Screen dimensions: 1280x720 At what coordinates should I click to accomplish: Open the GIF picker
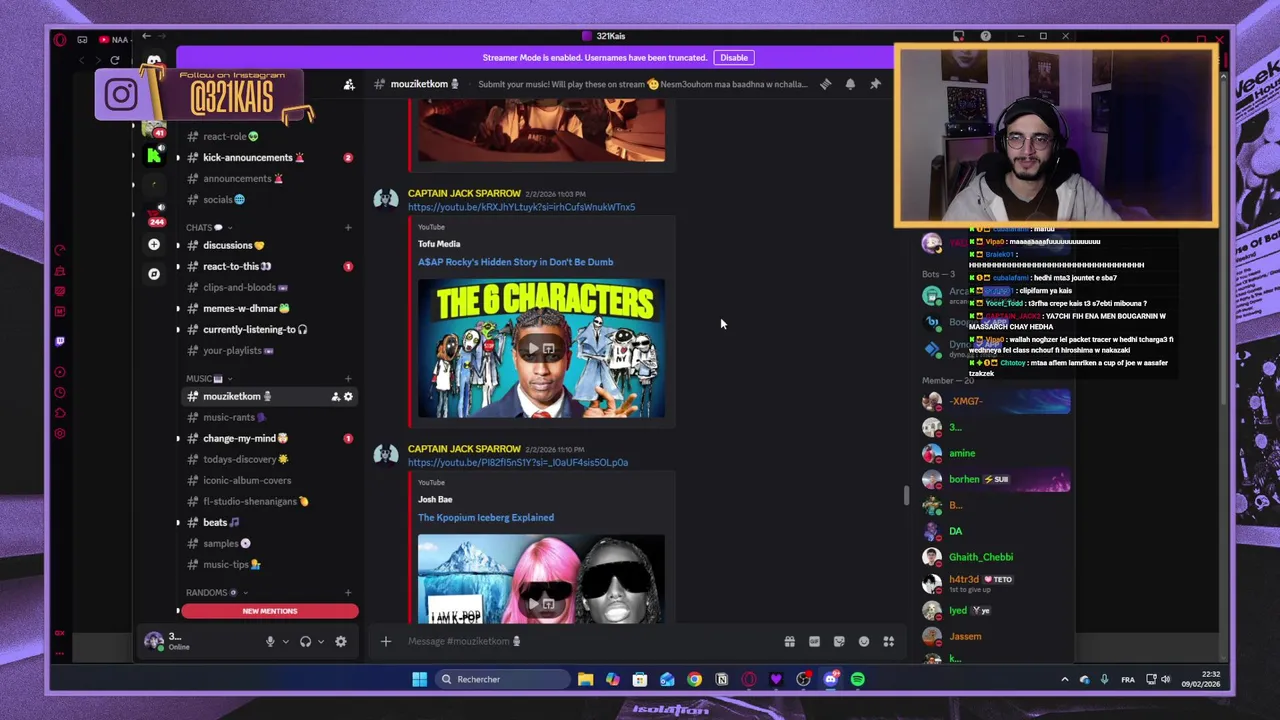(814, 642)
